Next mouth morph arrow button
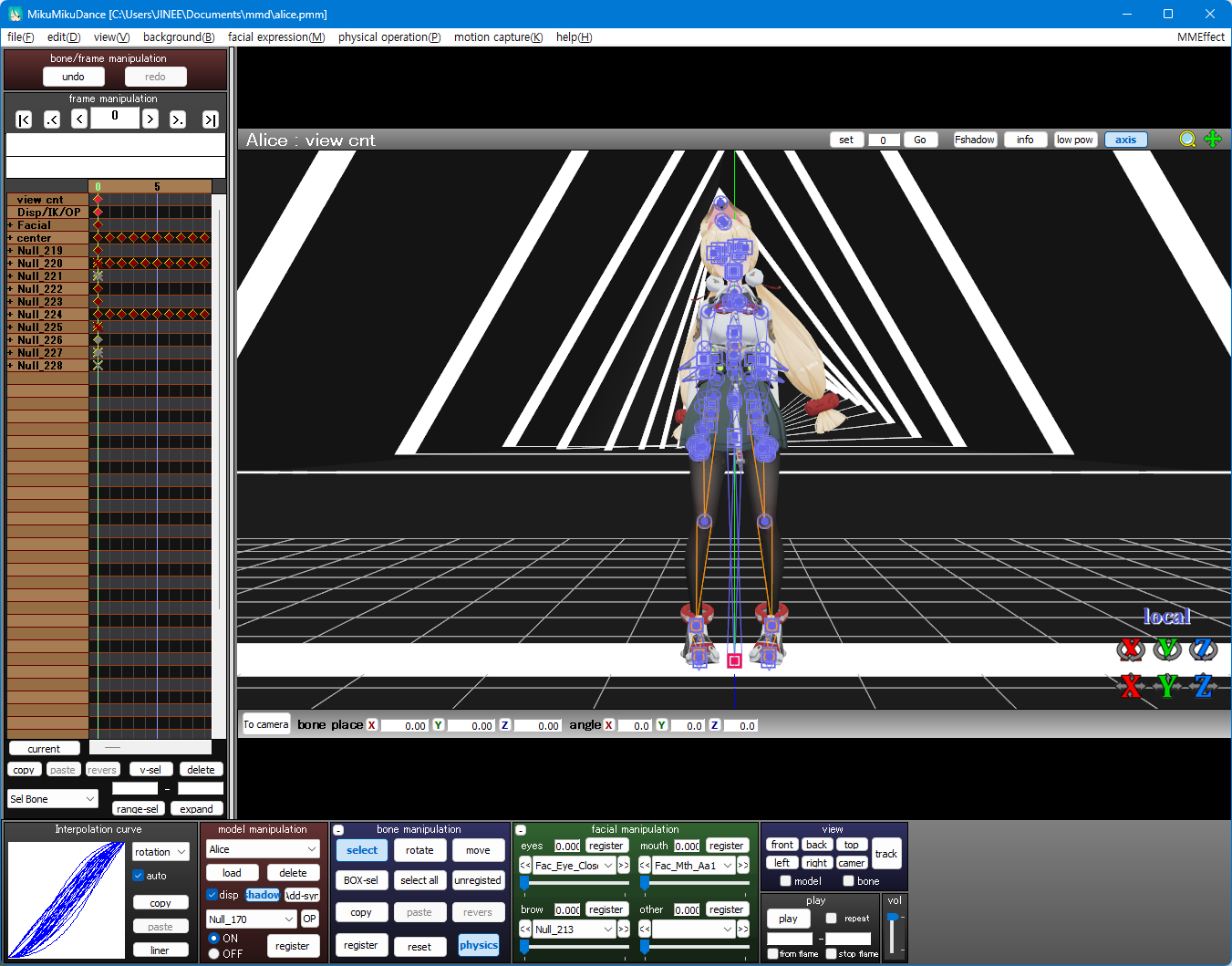The image size is (1232, 966). (743, 865)
